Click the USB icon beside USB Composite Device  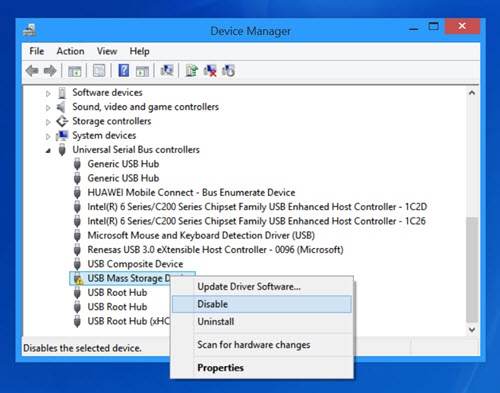[77, 264]
